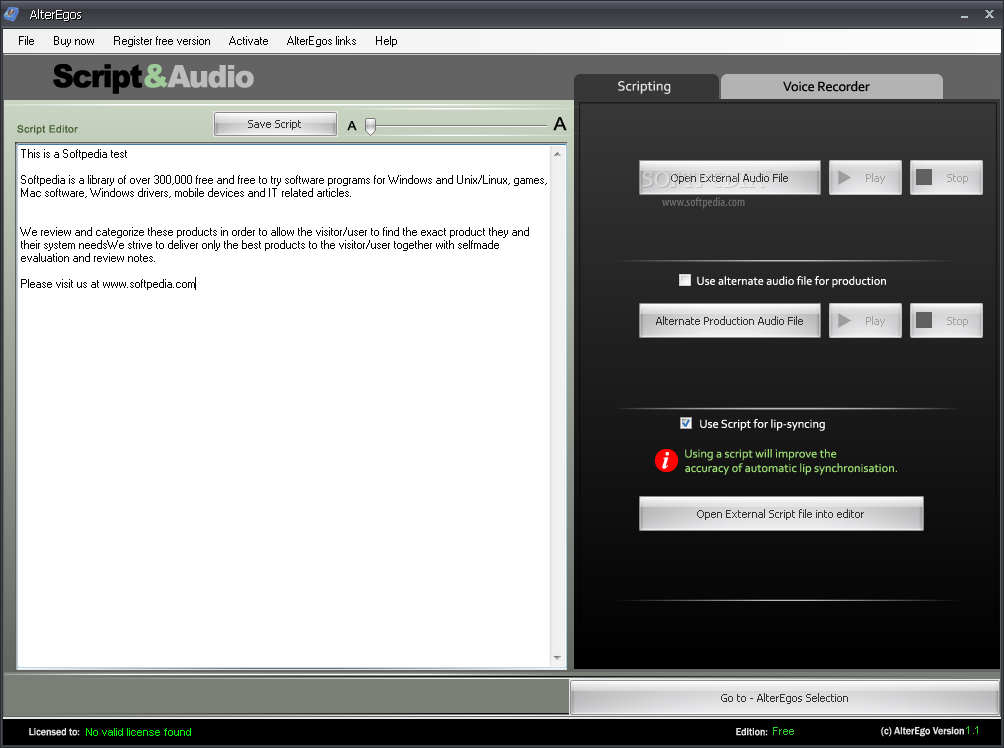The image size is (1004, 748).
Task: Click the 'Script Editor' label
Action: click(x=47, y=129)
